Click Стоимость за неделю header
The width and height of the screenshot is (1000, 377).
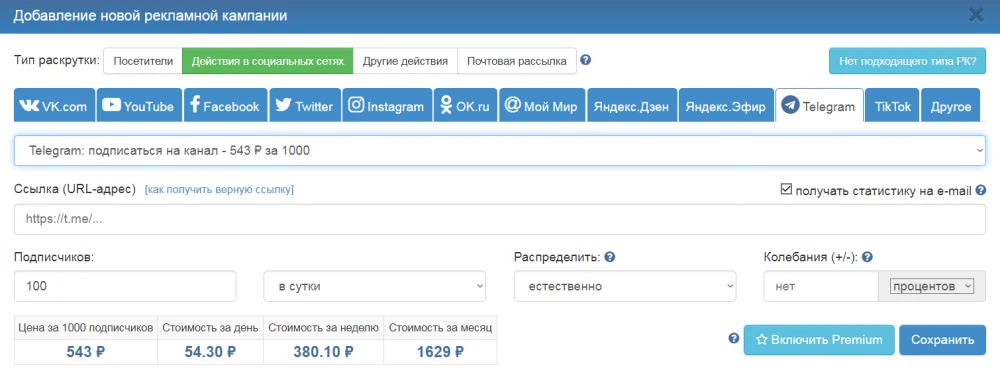coord(324,328)
